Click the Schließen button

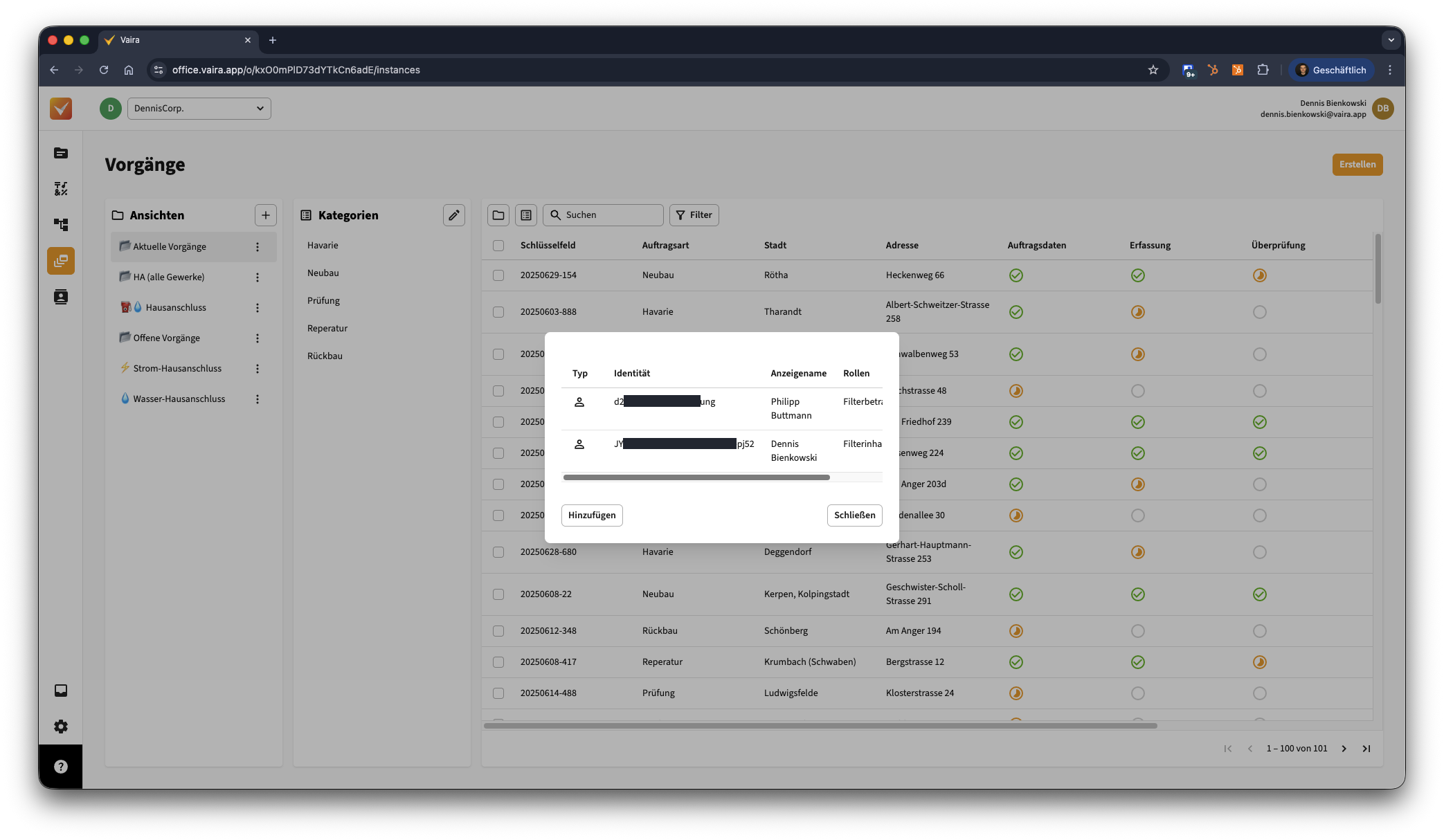pyautogui.click(x=854, y=515)
